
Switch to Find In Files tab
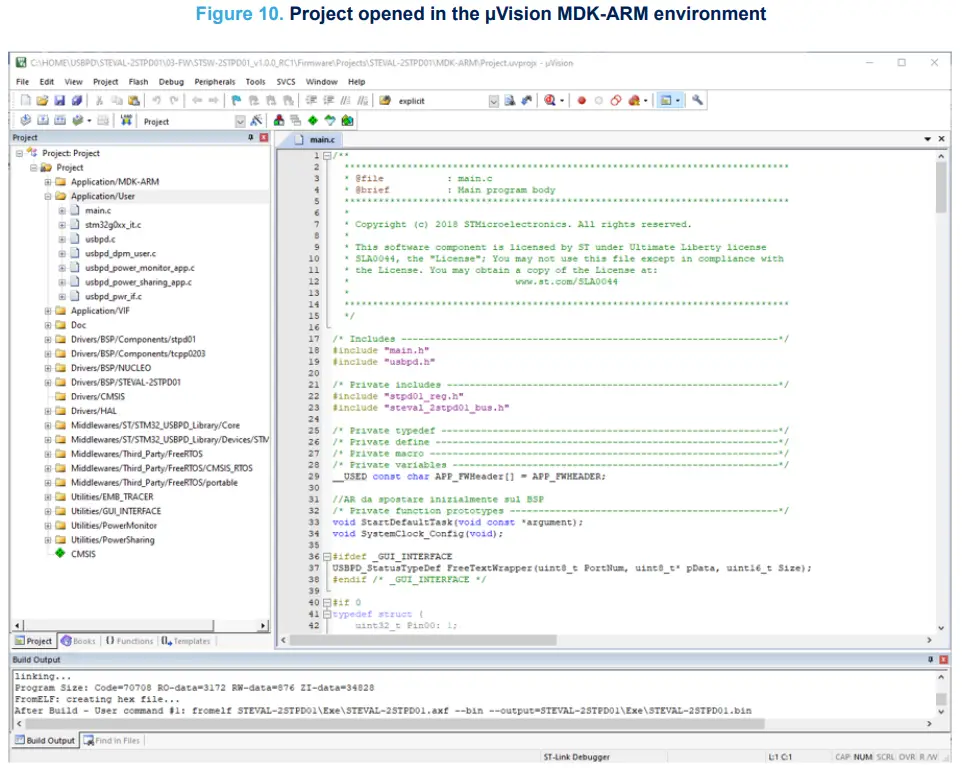click(x=112, y=741)
